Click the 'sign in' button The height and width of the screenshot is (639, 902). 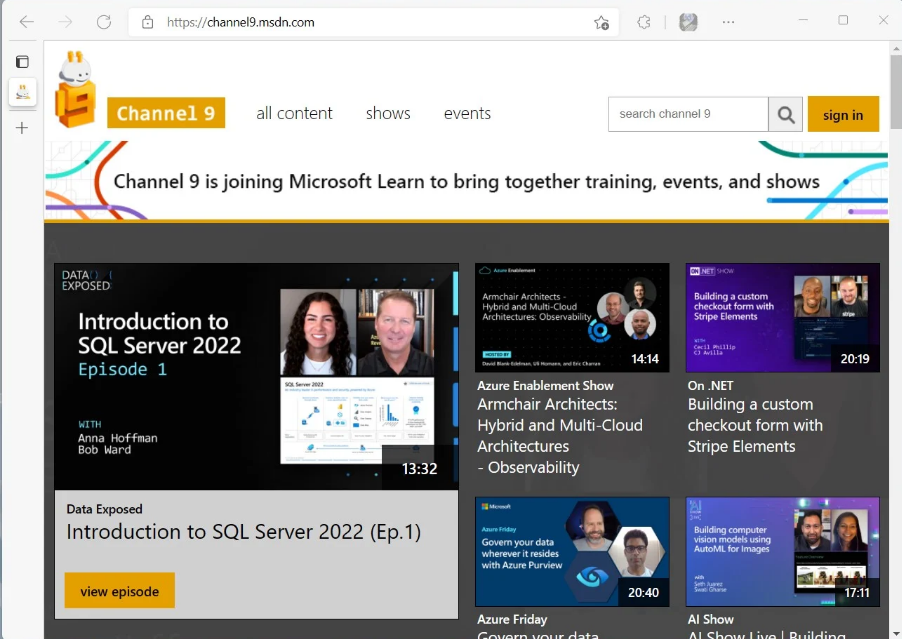pos(843,114)
